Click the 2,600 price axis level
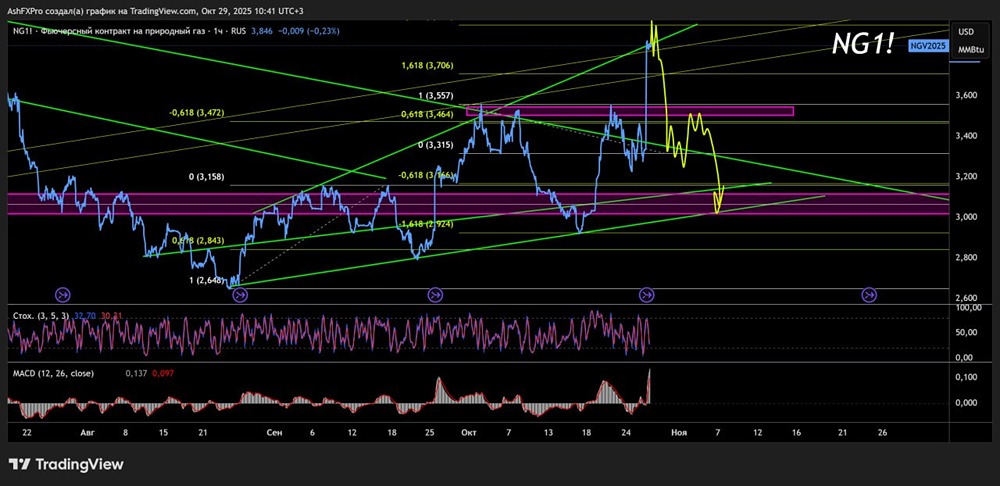This screenshot has width=1000, height=486. pyautogui.click(x=968, y=298)
